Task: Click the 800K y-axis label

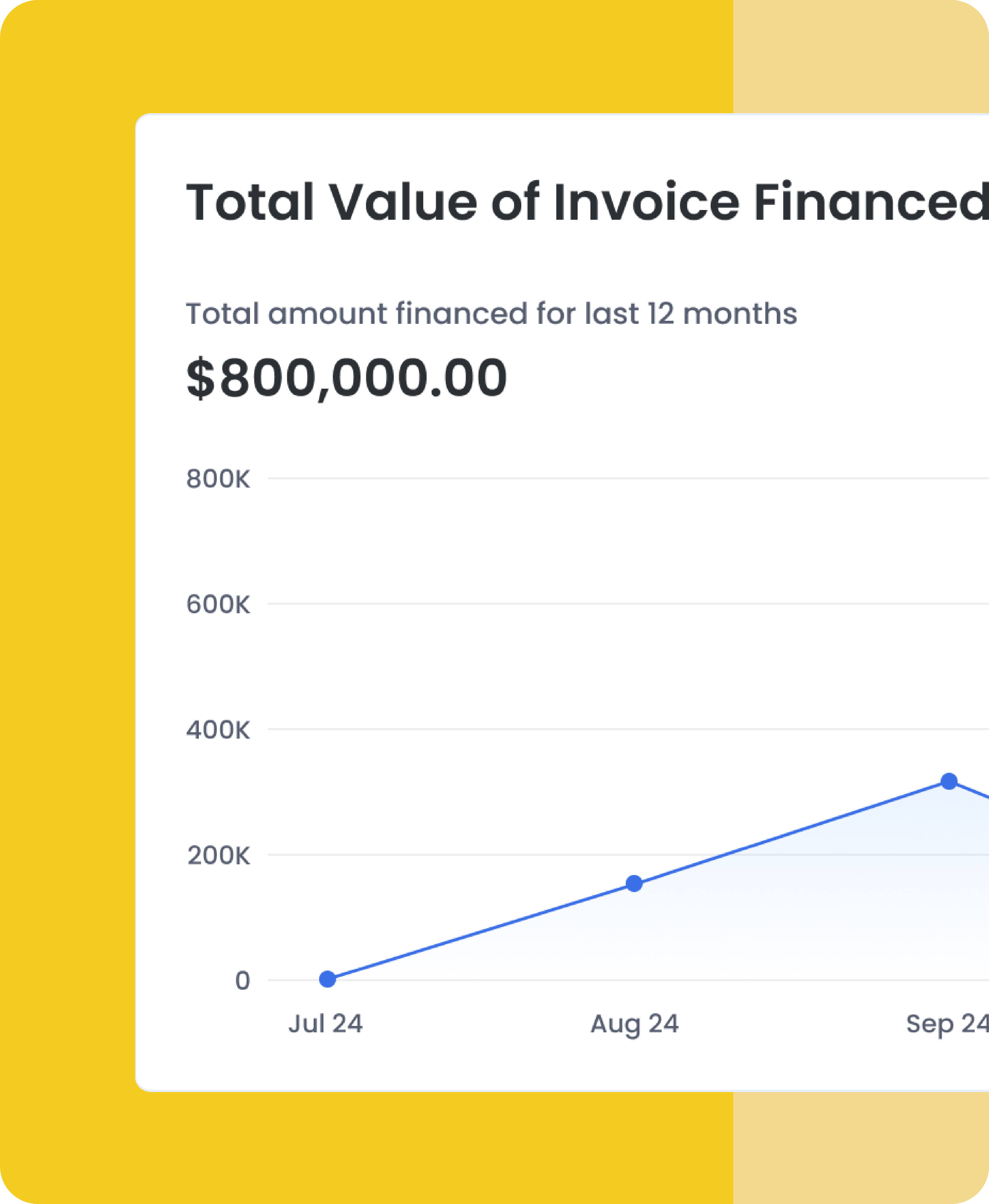Action: 218,479
